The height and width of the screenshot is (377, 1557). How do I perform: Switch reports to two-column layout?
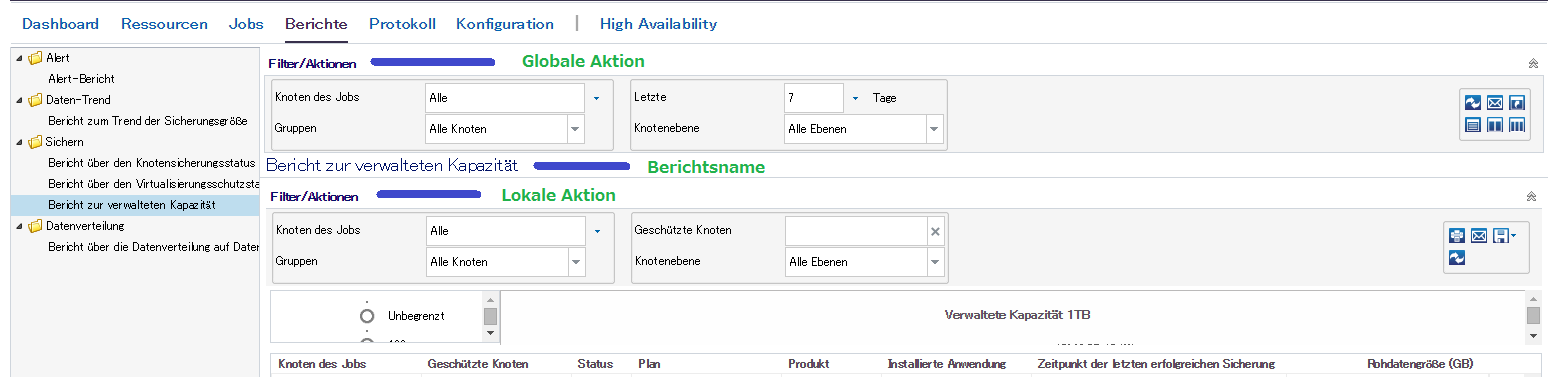[x=1495, y=125]
